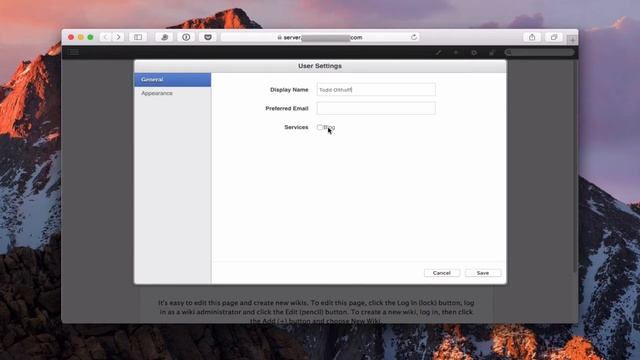Screen dimensions: 640x360
Task: Save the user settings
Action: [x=483, y=273]
